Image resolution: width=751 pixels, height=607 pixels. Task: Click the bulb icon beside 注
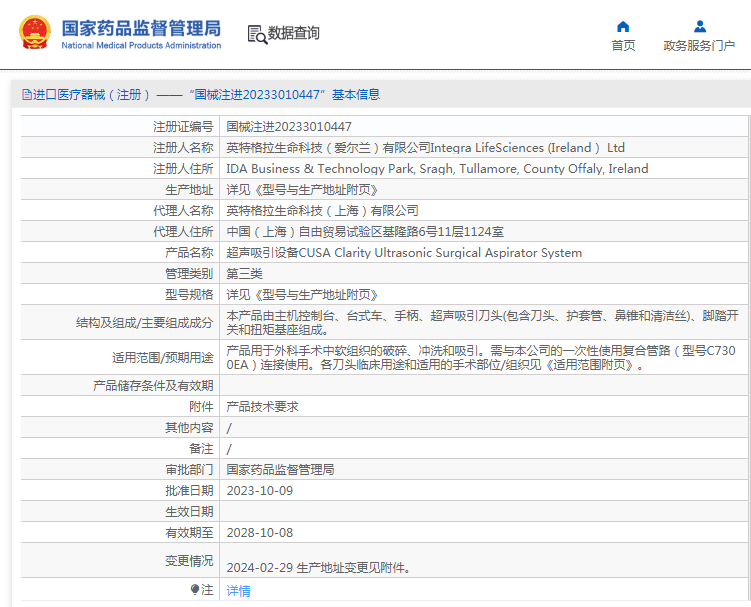(194, 590)
